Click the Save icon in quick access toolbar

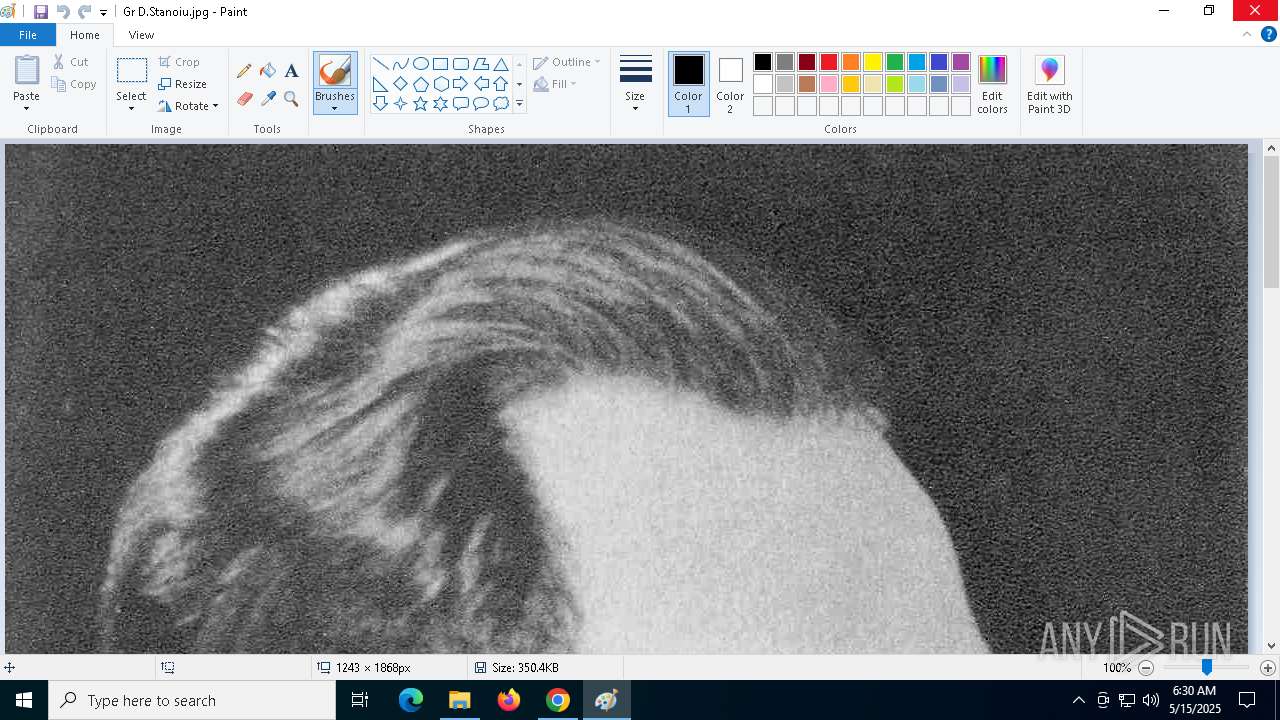(x=41, y=12)
